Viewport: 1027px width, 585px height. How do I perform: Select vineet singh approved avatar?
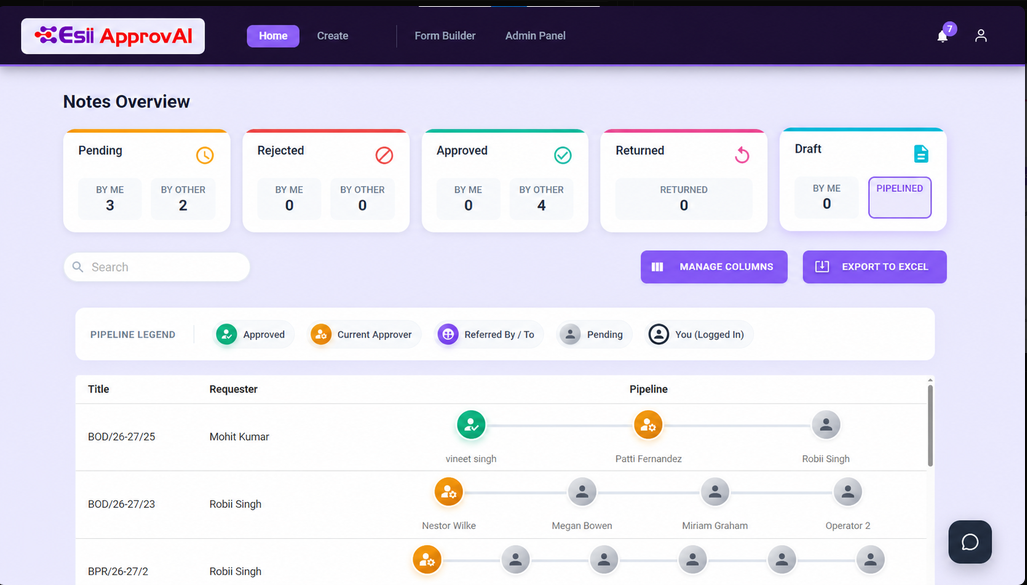[471, 425]
